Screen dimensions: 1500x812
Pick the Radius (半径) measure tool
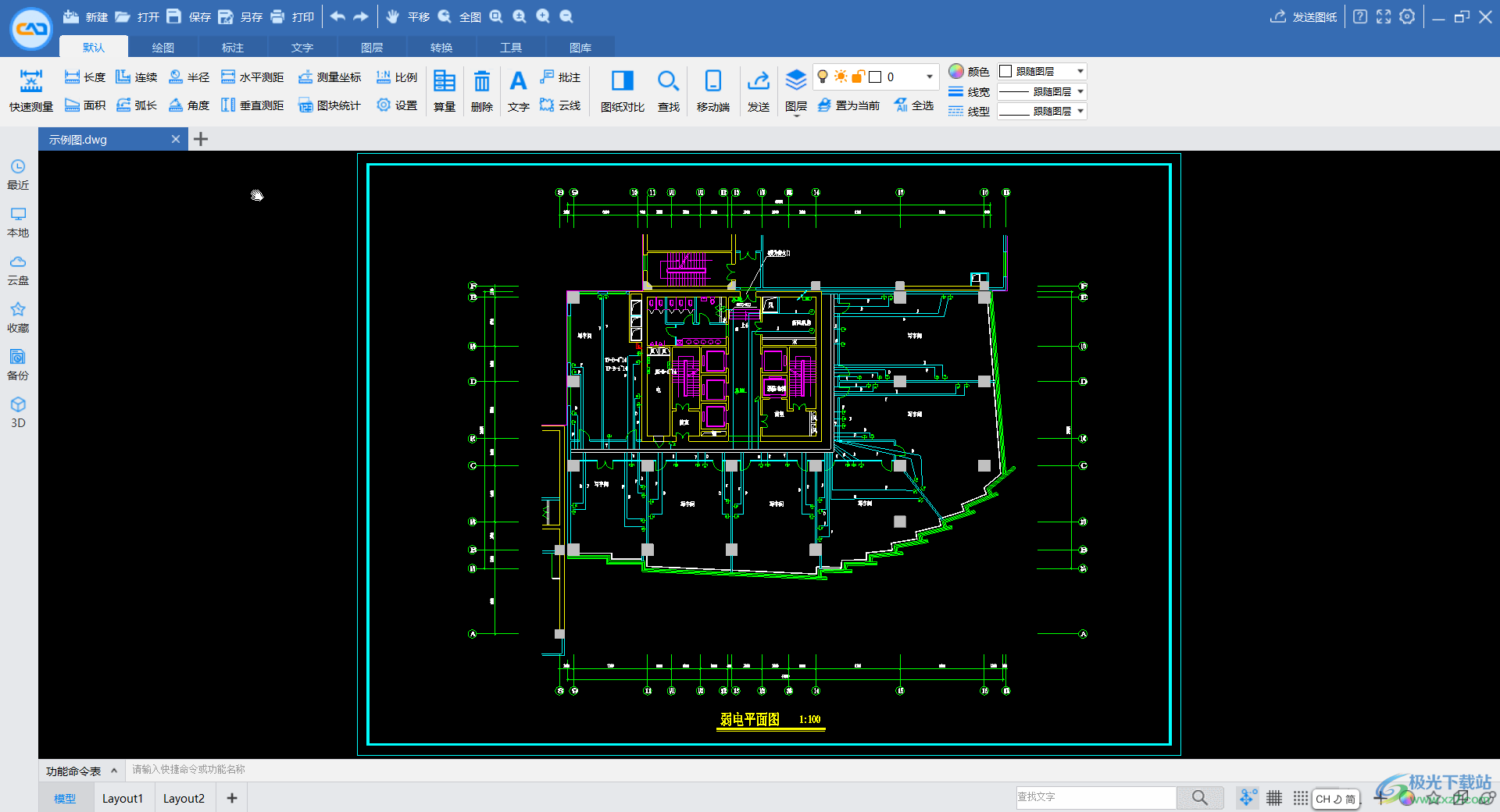pyautogui.click(x=188, y=77)
